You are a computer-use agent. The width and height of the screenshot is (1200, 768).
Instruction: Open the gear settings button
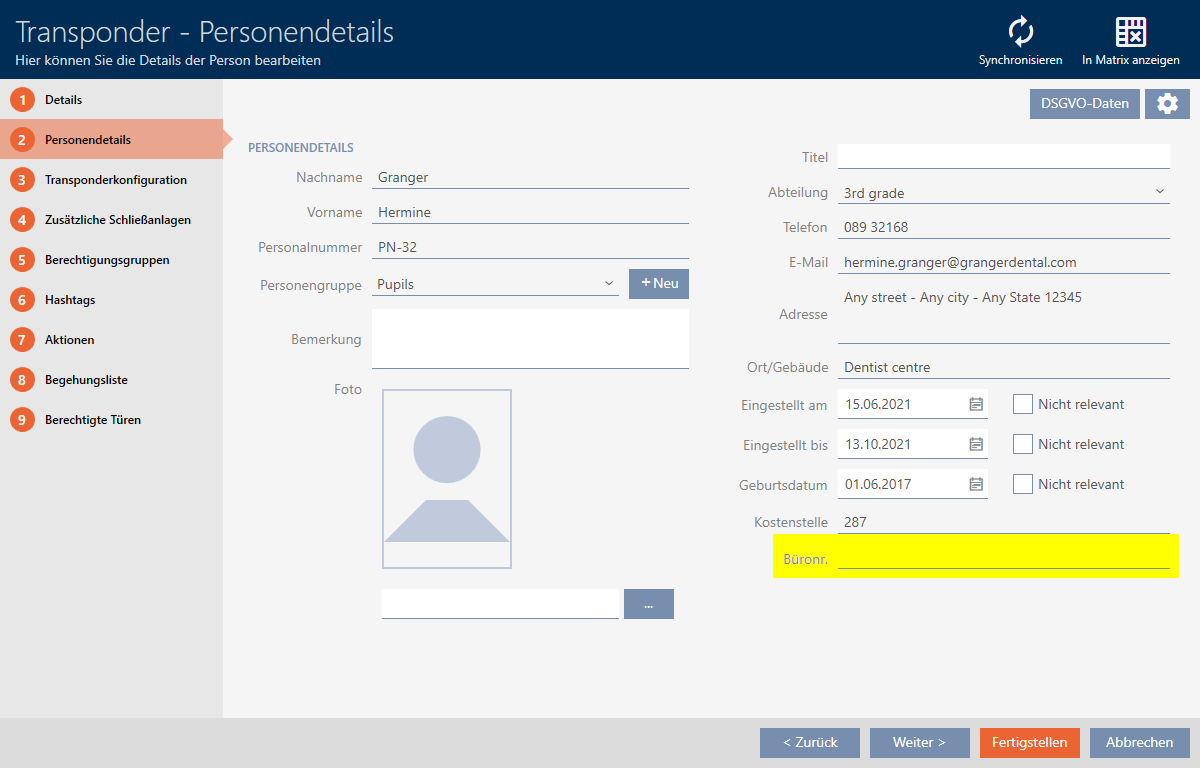click(x=1167, y=104)
